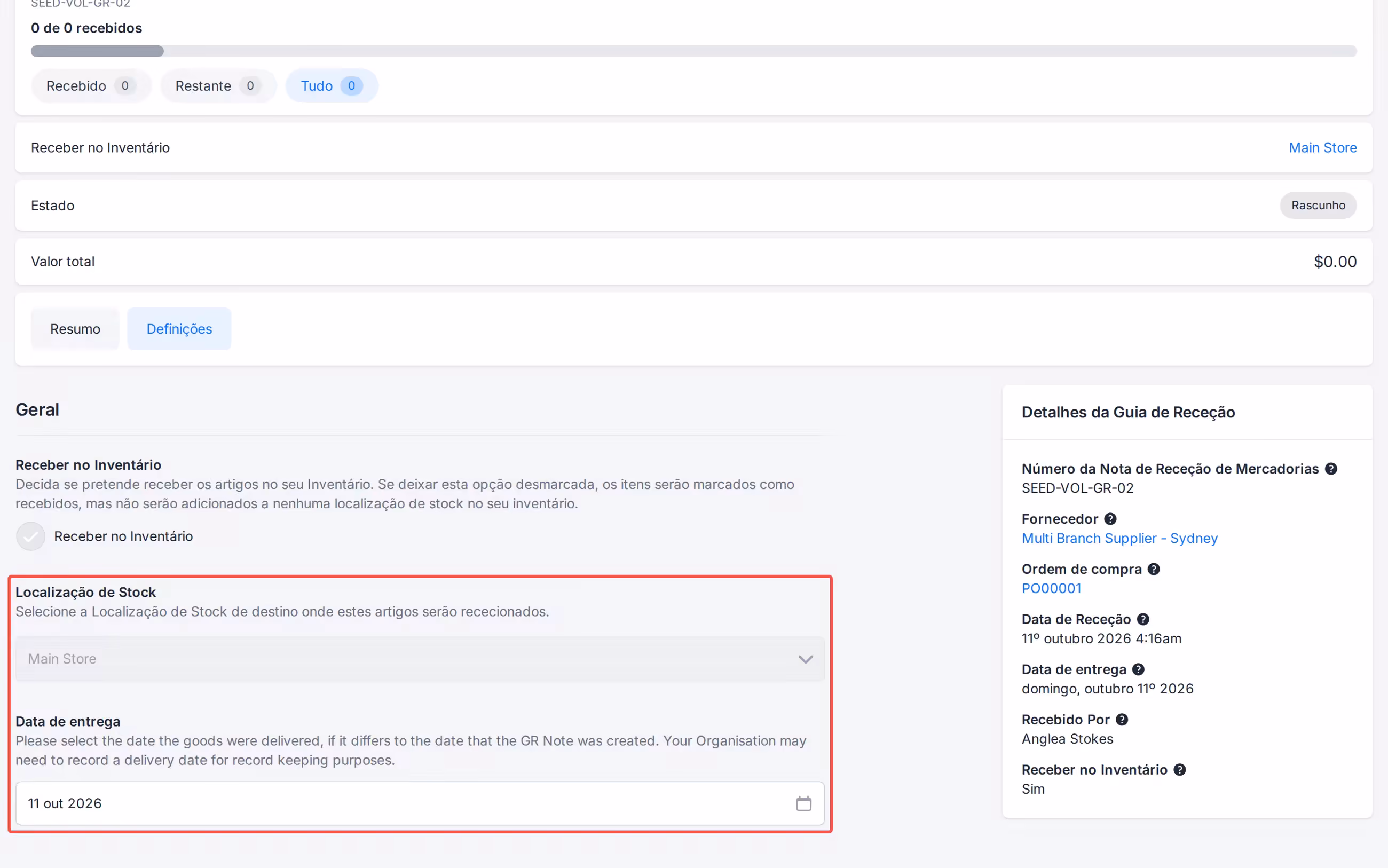Open purchase order PO00001 link

pyautogui.click(x=1051, y=588)
